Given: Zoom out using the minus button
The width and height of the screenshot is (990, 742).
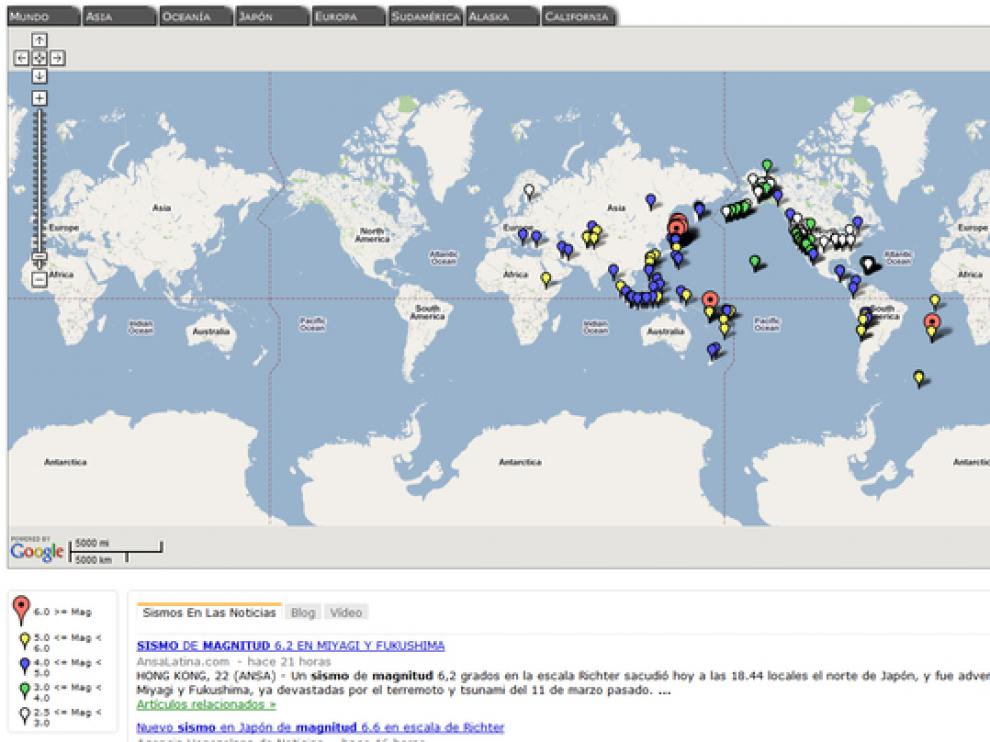Looking at the screenshot, I should (x=39, y=278).
